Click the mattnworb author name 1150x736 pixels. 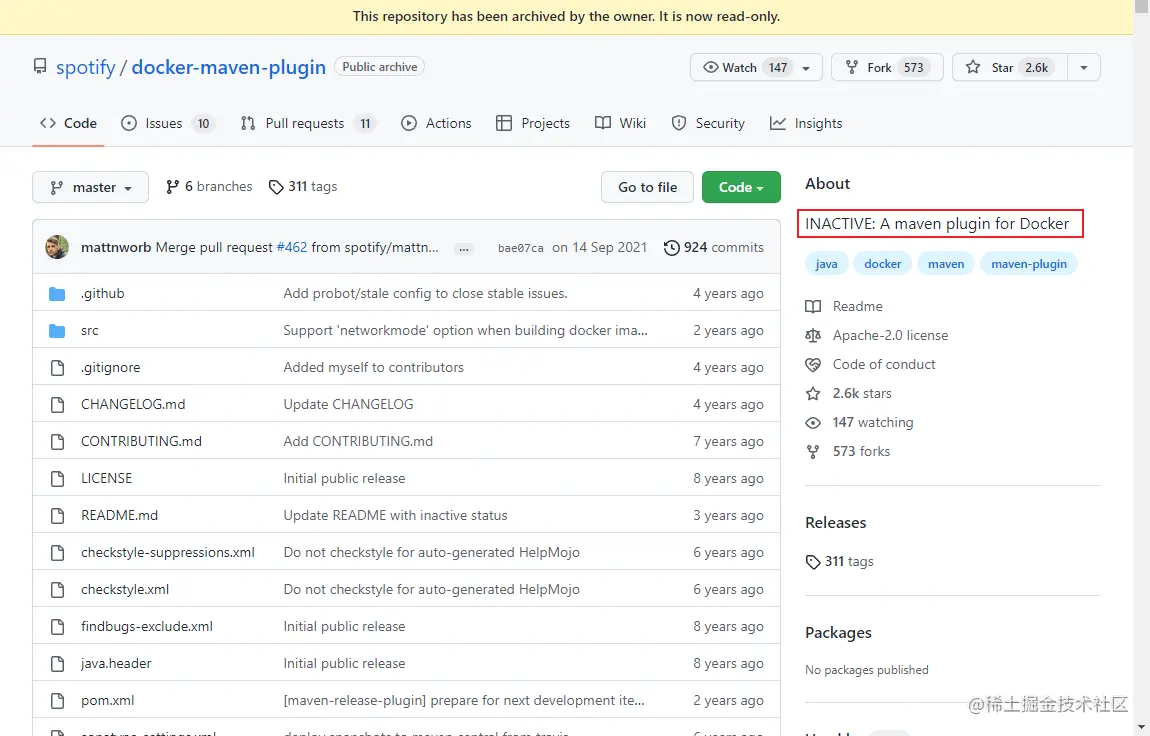[116, 248]
